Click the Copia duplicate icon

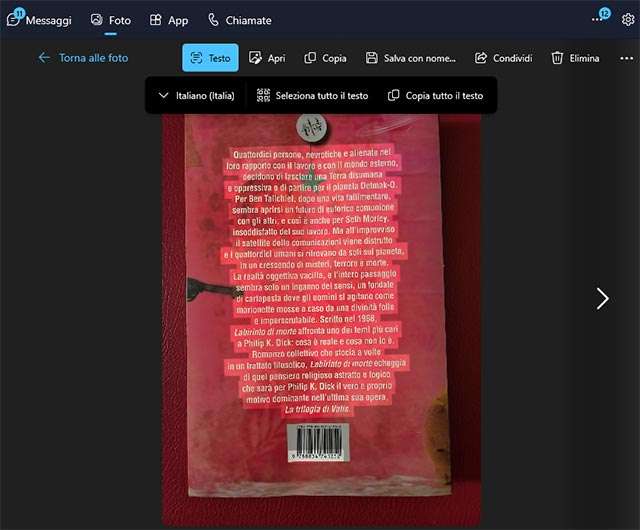(310, 58)
